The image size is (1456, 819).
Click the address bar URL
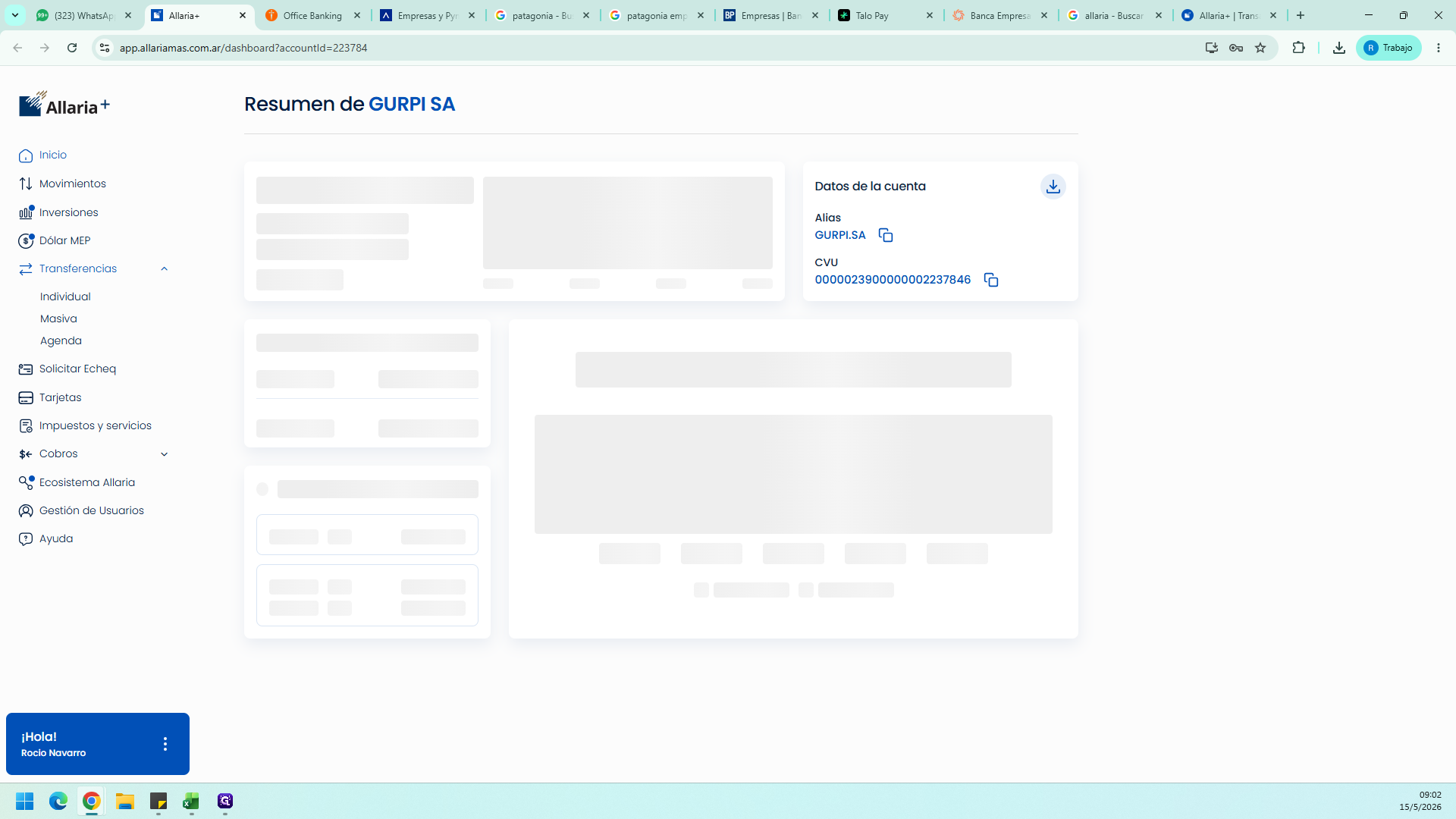[x=243, y=48]
